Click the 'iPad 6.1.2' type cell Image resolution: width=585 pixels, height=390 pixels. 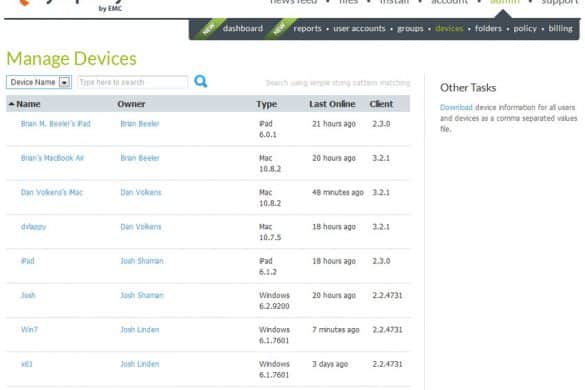click(x=268, y=266)
